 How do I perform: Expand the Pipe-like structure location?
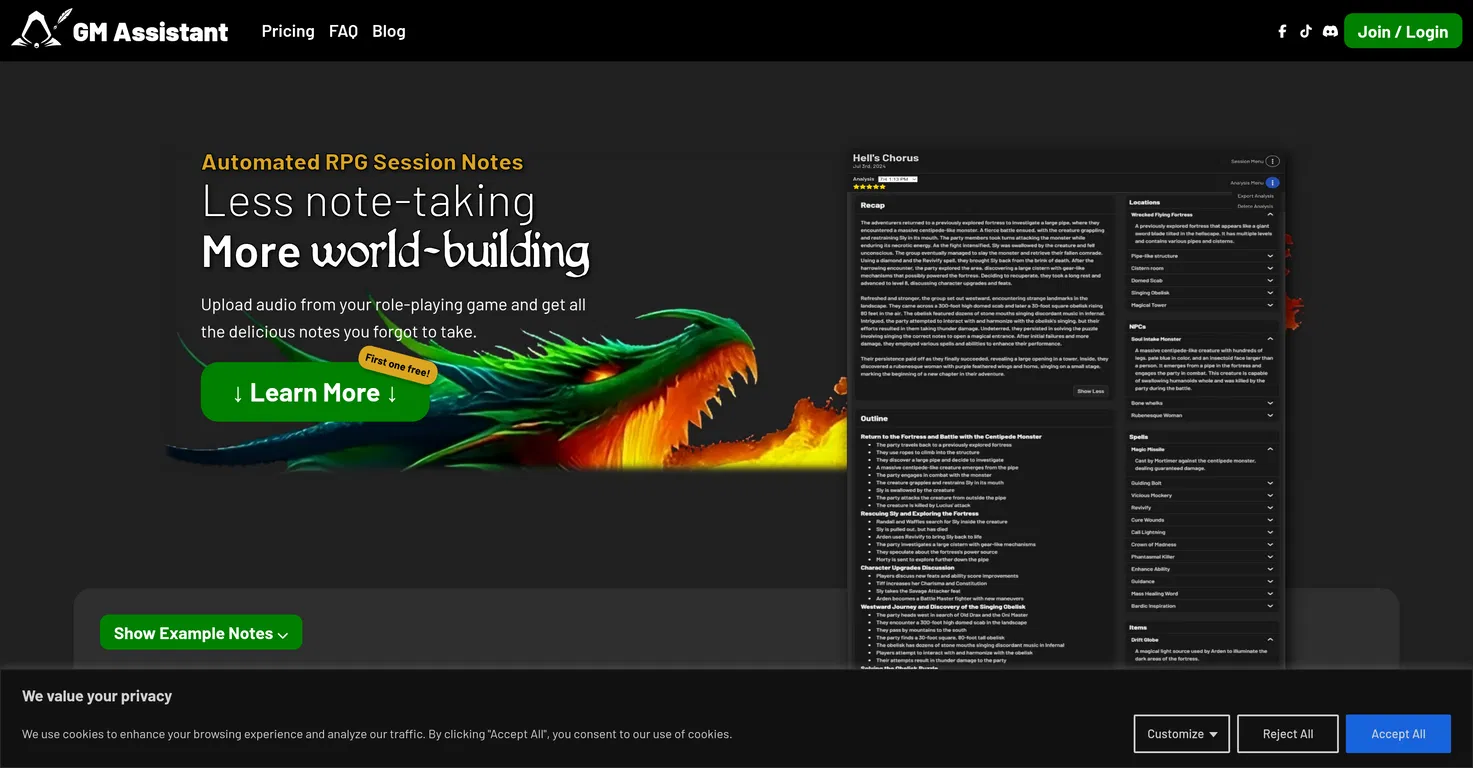point(1270,256)
